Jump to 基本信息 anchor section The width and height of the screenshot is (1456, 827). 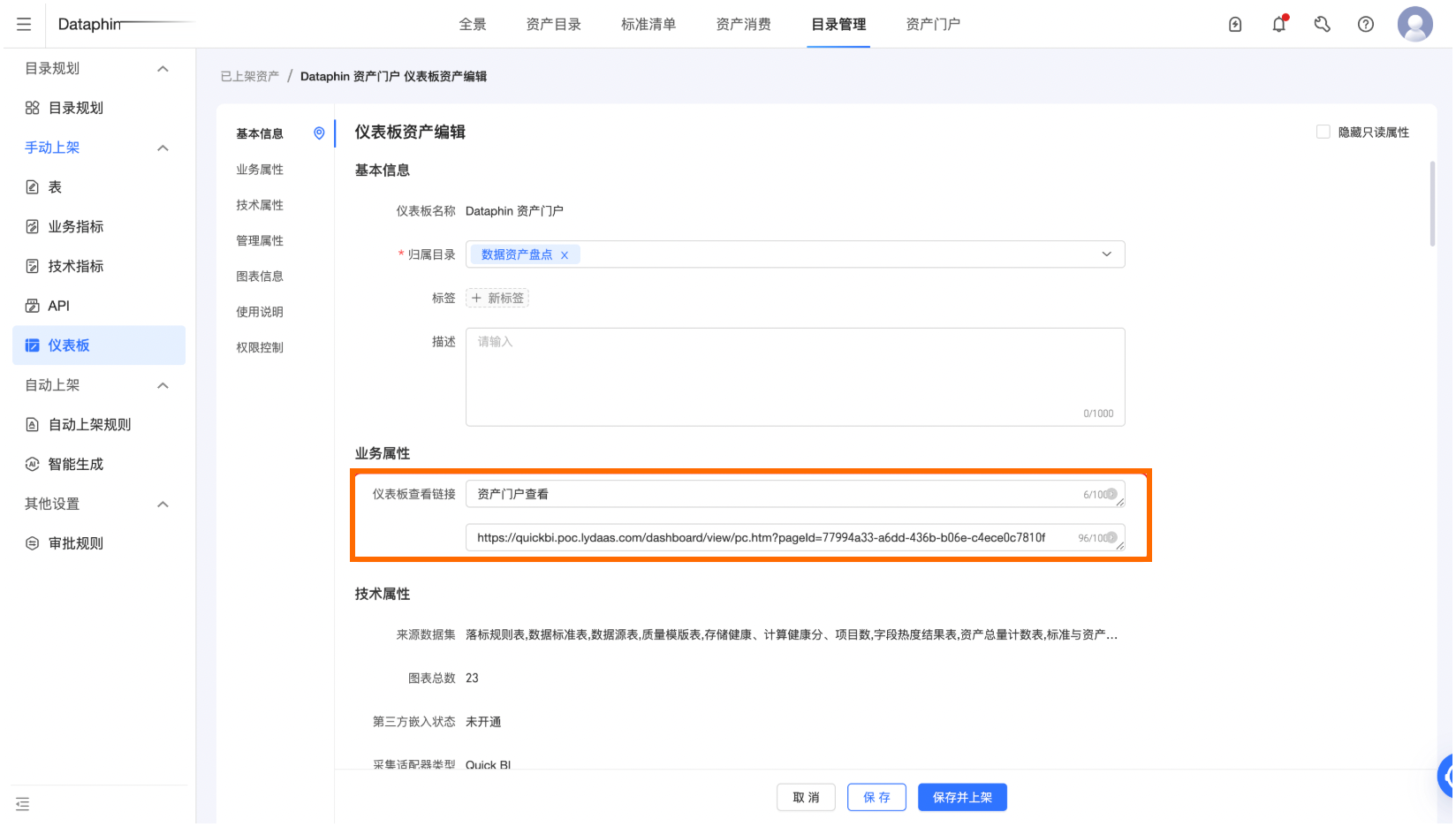[x=260, y=134]
